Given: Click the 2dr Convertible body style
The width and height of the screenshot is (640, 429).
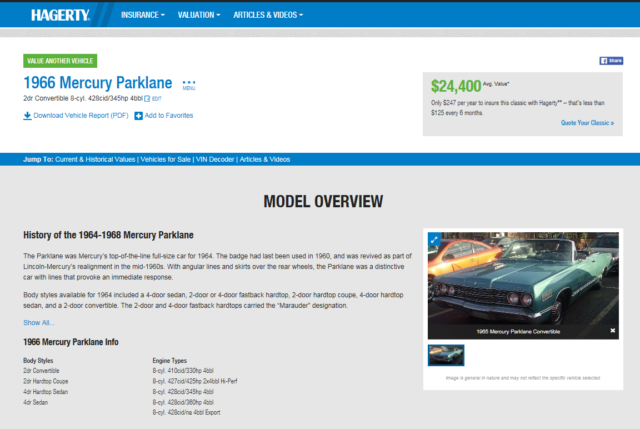Looking at the screenshot, I should click(41, 371).
